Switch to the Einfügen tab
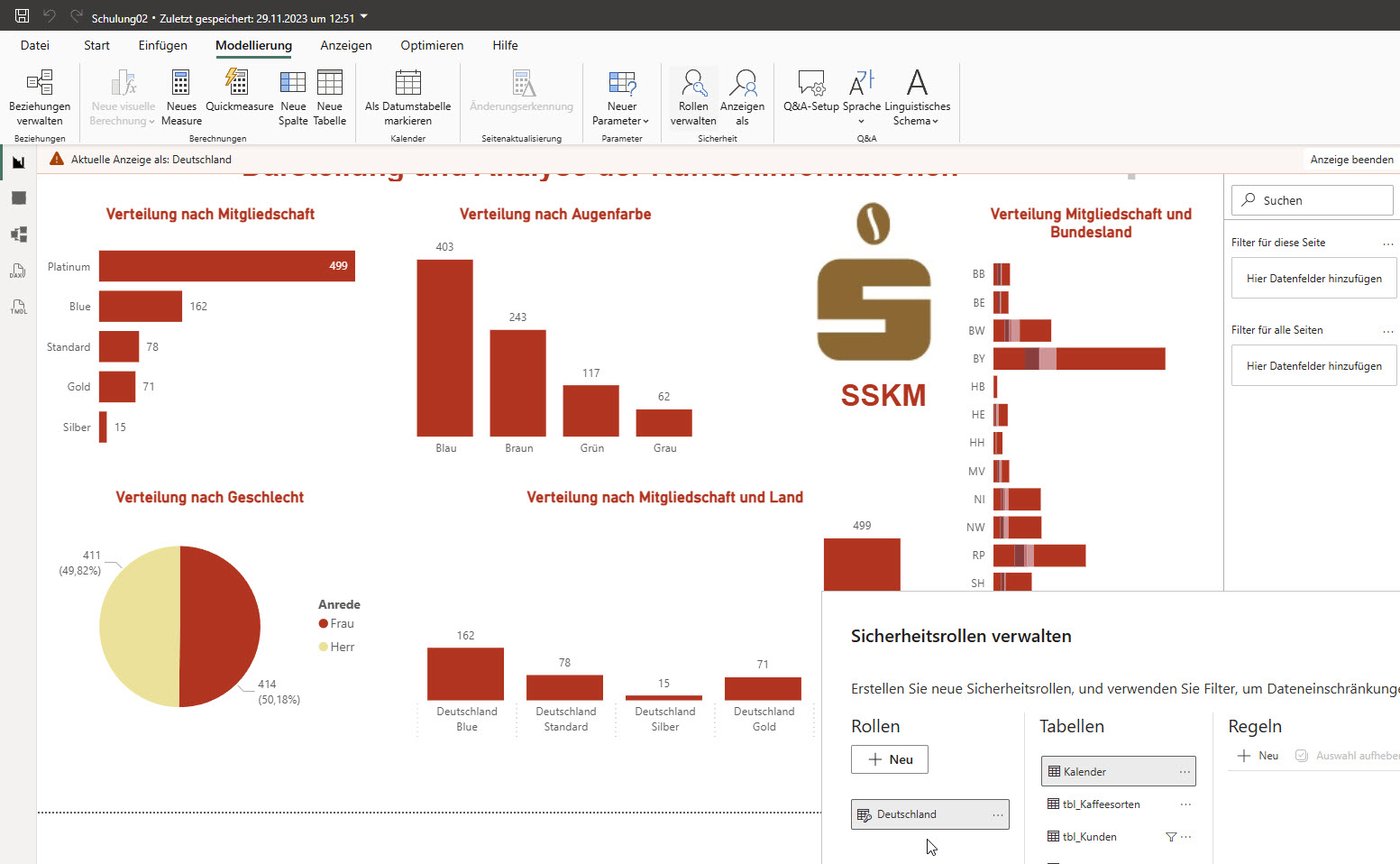 pyautogui.click(x=163, y=45)
